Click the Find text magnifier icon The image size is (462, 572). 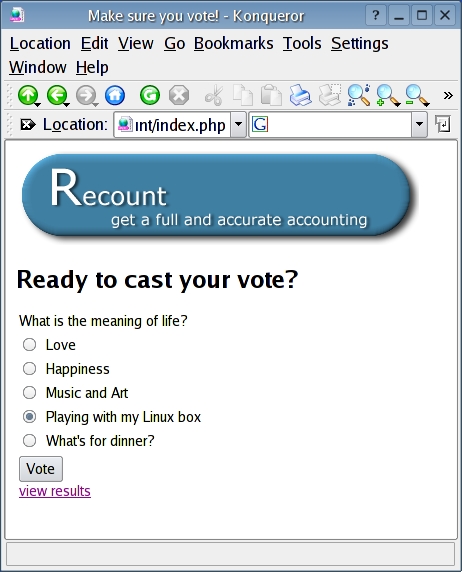[358, 95]
